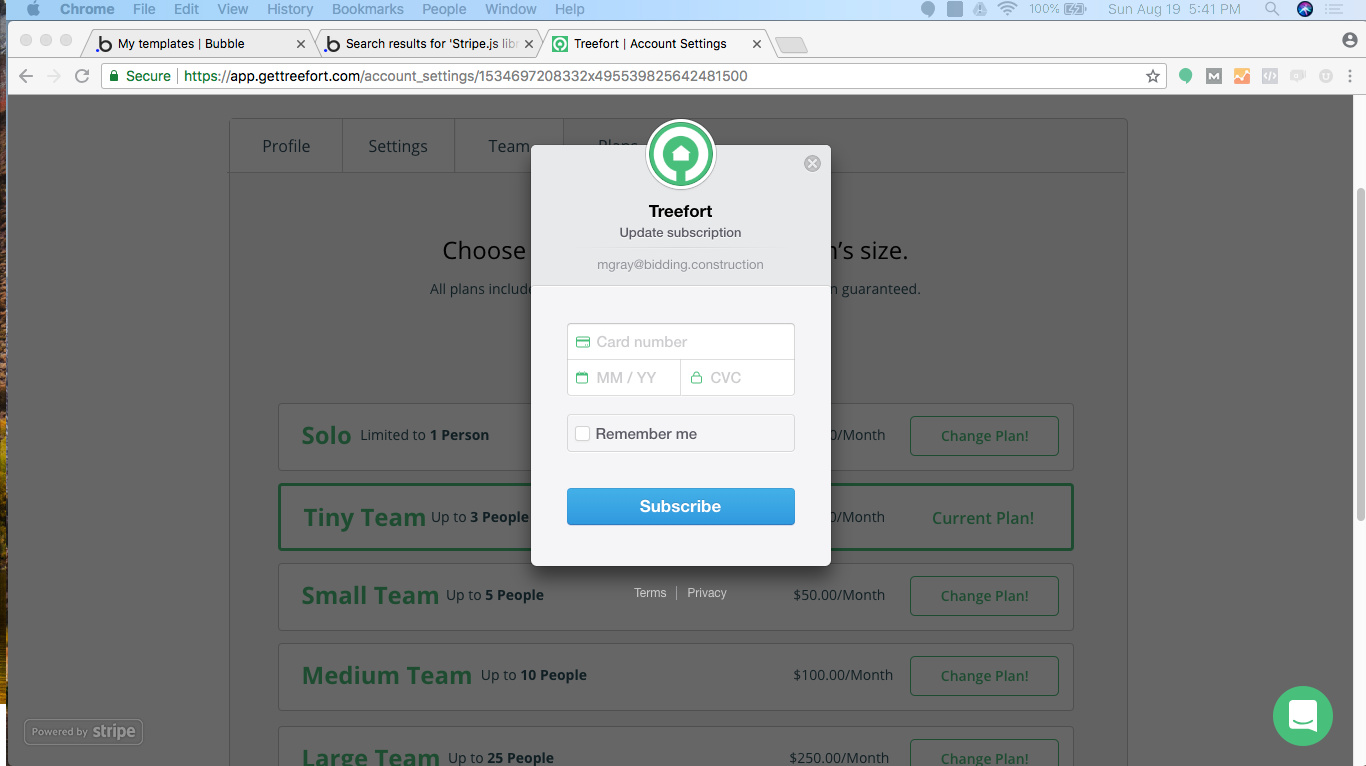Switch to the Team tab
This screenshot has width=1366, height=766.
point(509,146)
